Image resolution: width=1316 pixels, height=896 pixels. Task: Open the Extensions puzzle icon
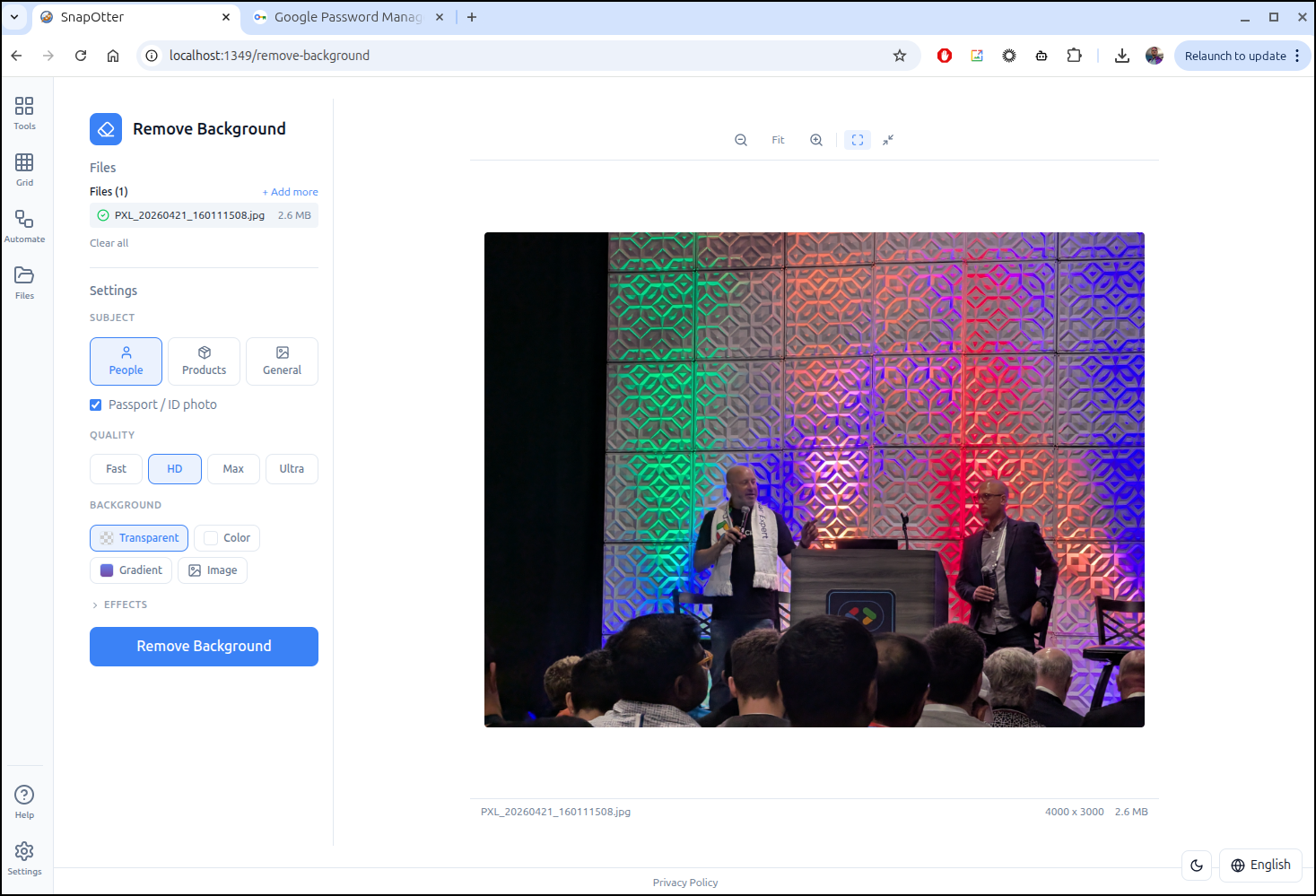pyautogui.click(x=1074, y=56)
